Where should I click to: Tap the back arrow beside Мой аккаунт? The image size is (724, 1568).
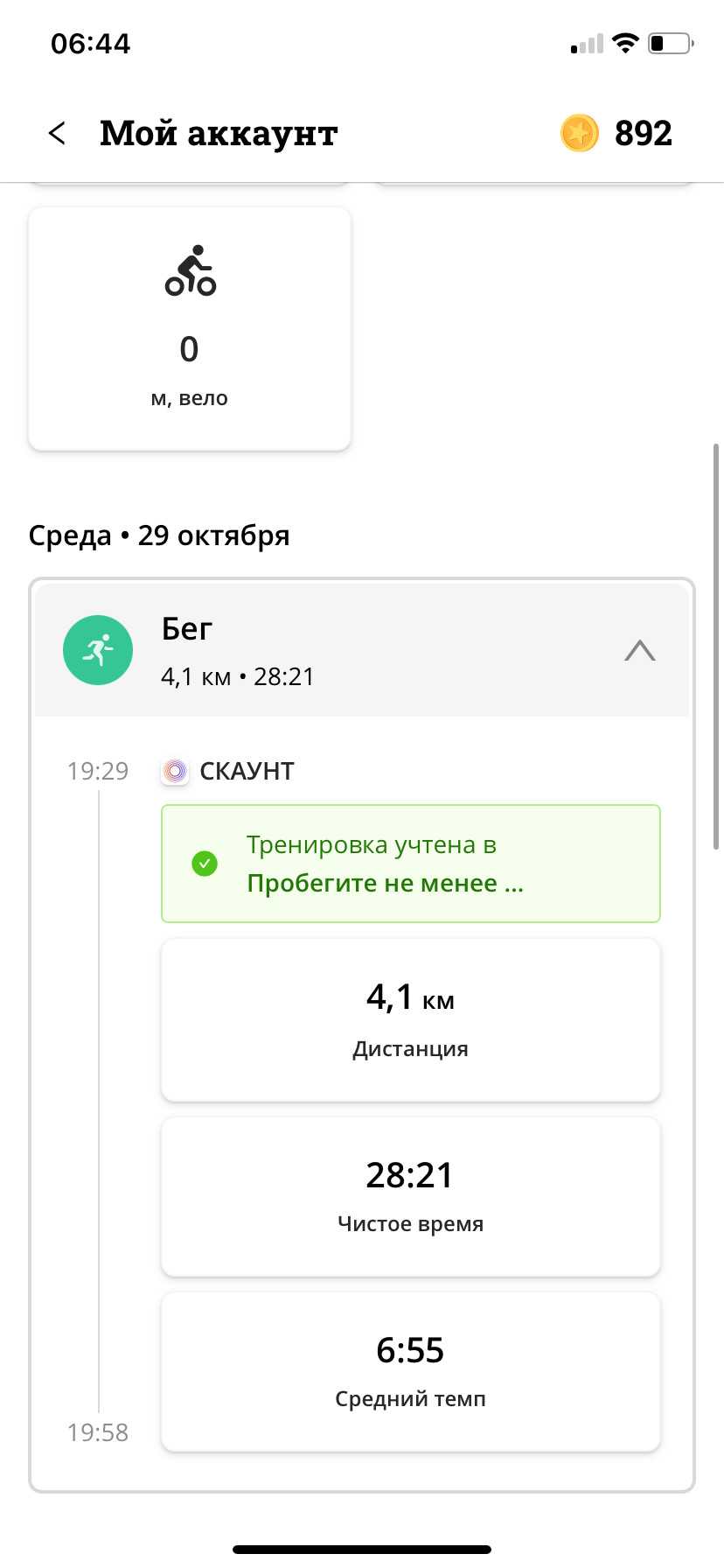[57, 133]
